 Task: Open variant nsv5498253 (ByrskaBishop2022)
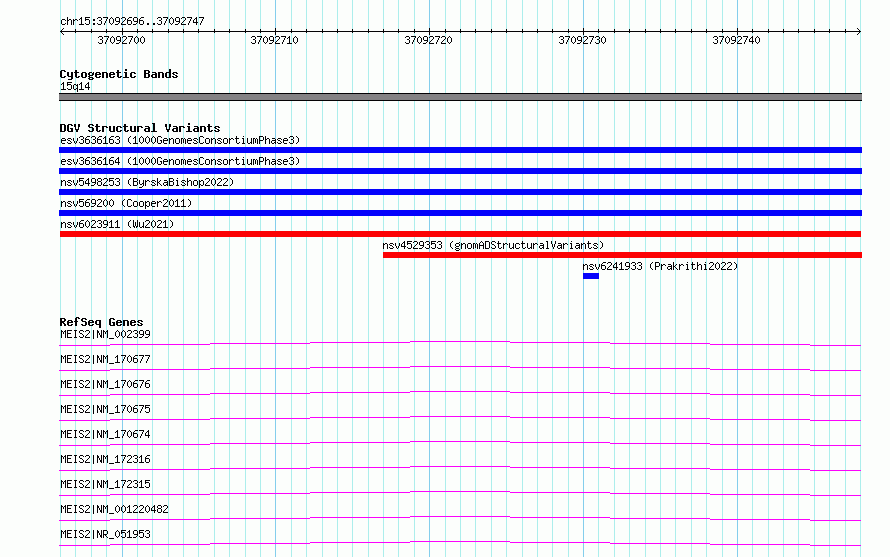point(147,182)
